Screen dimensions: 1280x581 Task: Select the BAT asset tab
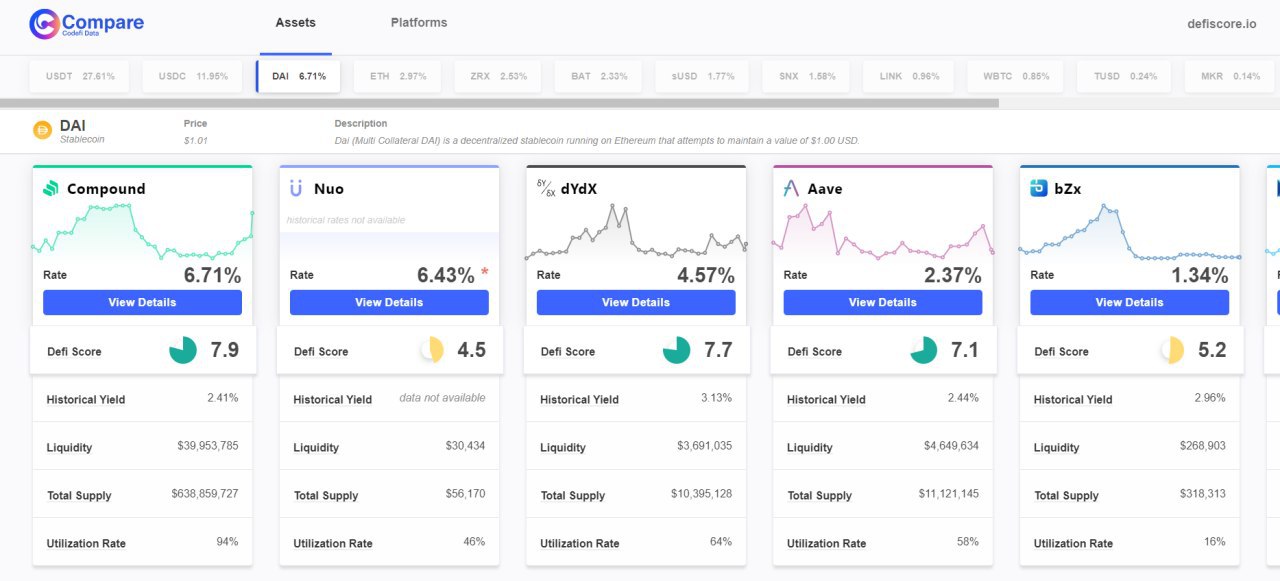coord(599,76)
